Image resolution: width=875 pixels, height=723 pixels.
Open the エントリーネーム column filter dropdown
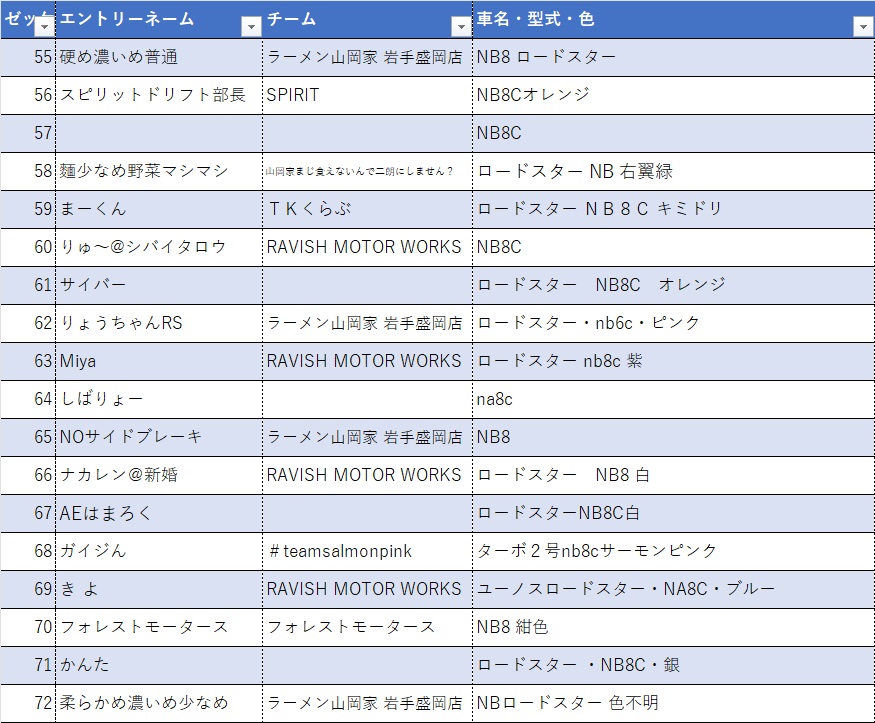251,28
